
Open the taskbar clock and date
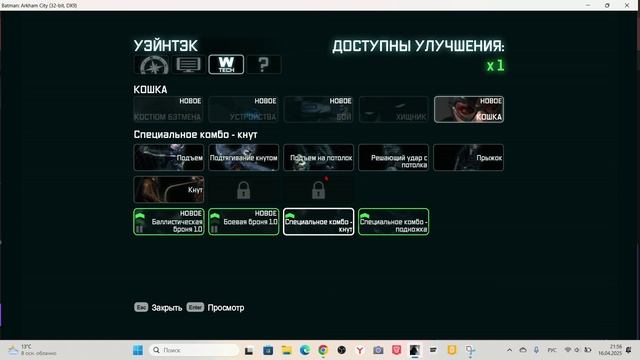610,350
